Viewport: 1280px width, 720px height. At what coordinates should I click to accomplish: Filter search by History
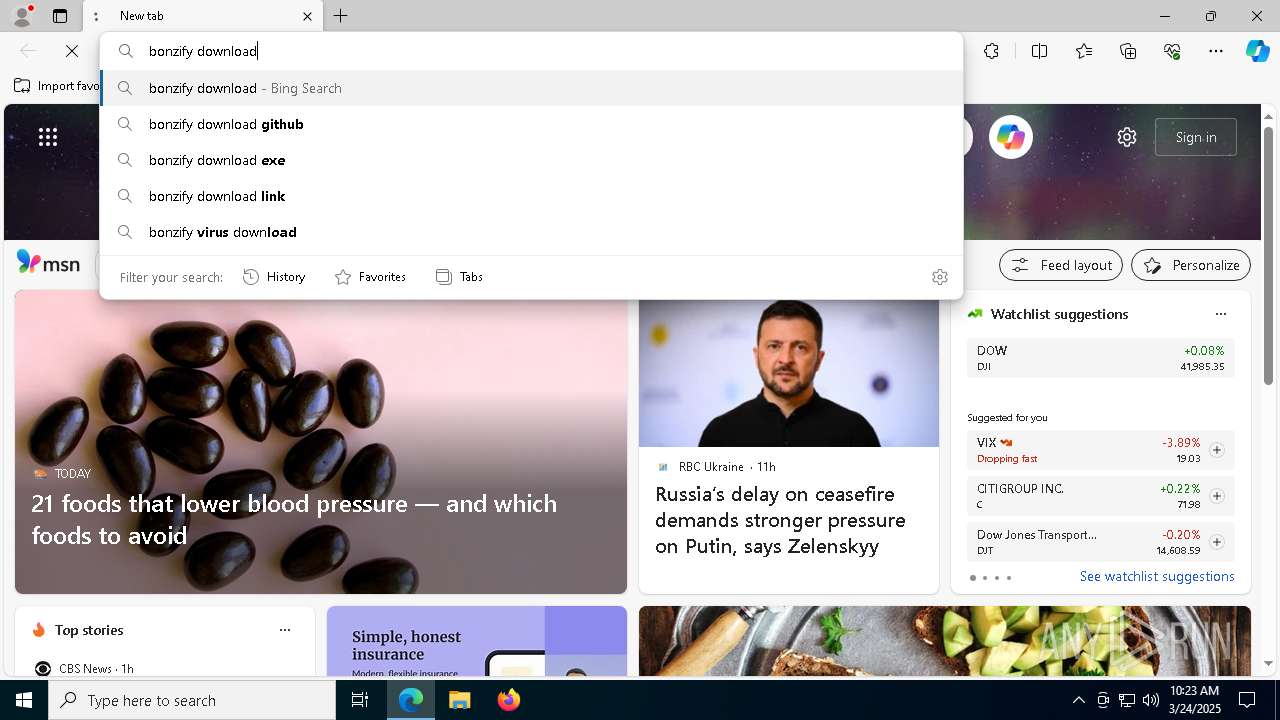(x=274, y=277)
